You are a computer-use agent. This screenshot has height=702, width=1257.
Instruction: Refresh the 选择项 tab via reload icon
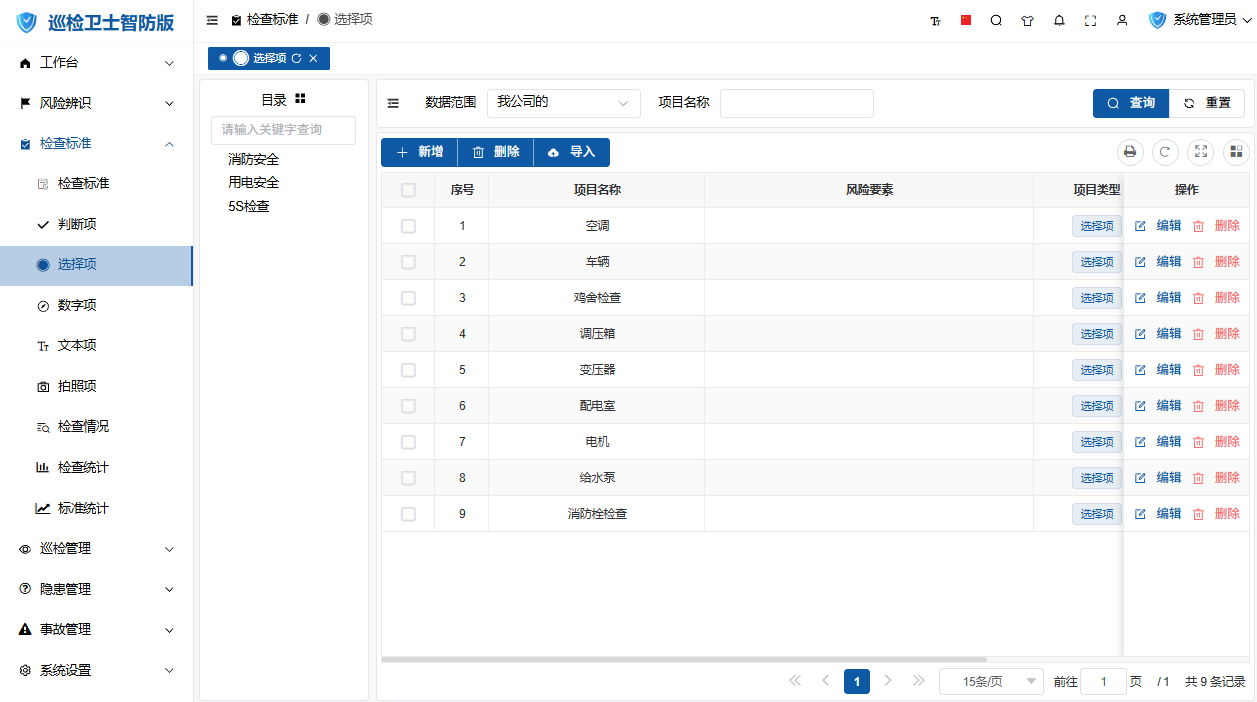[x=296, y=59]
